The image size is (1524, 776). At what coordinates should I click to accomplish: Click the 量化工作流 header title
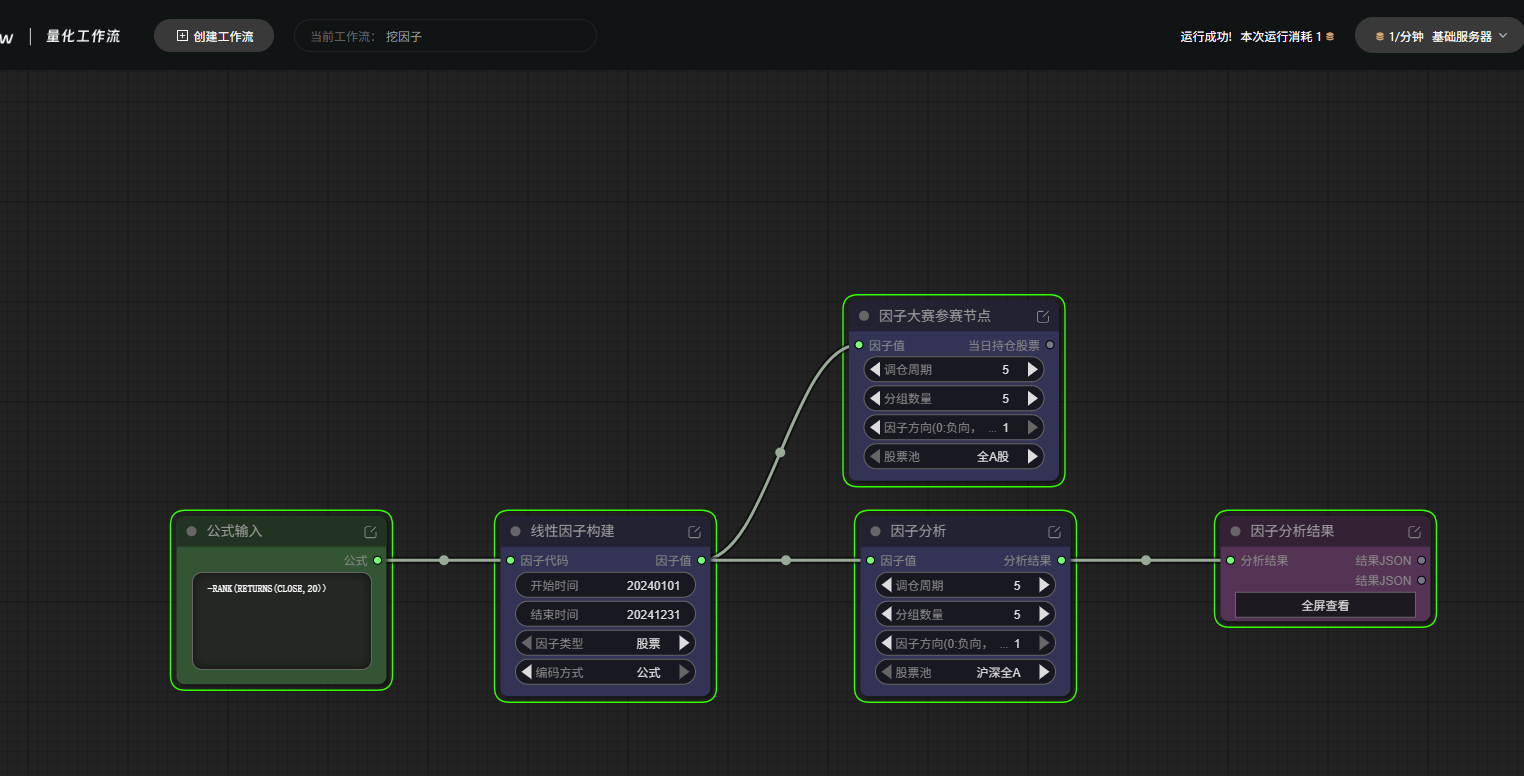pyautogui.click(x=83, y=36)
